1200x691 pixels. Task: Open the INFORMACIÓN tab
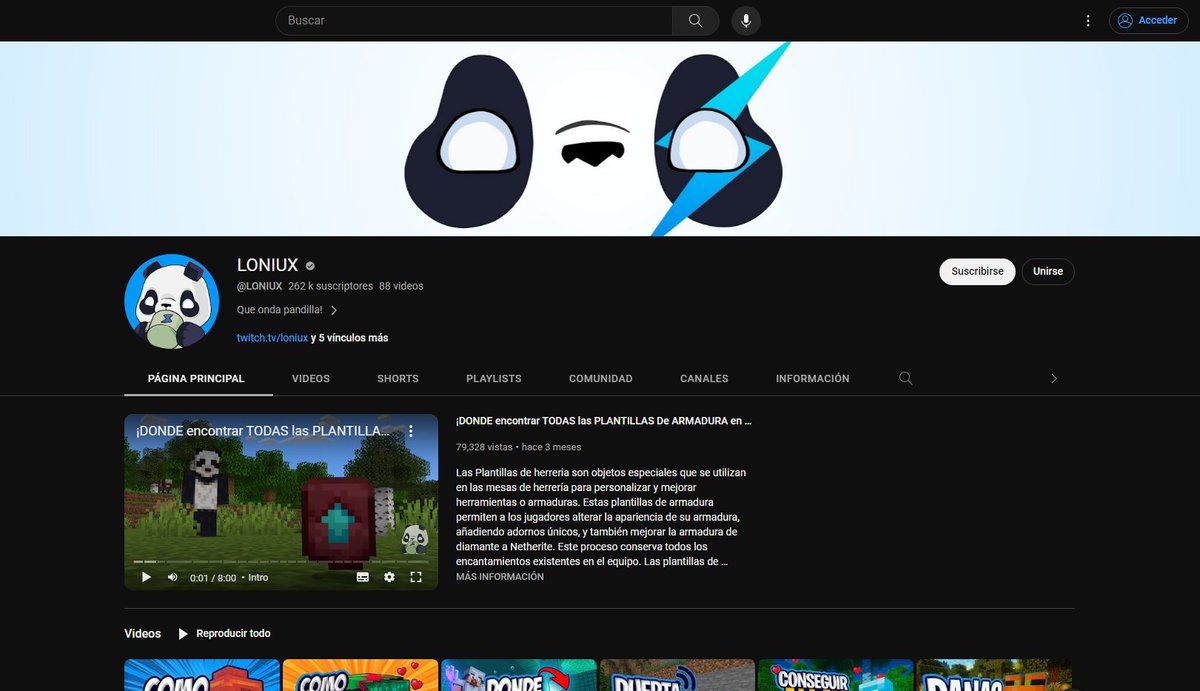coord(813,379)
